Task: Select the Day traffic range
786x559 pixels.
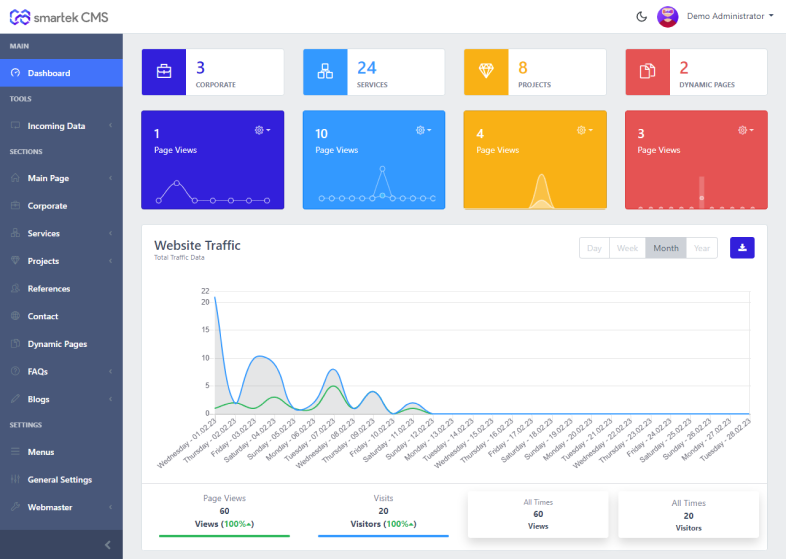Action: pyautogui.click(x=594, y=248)
